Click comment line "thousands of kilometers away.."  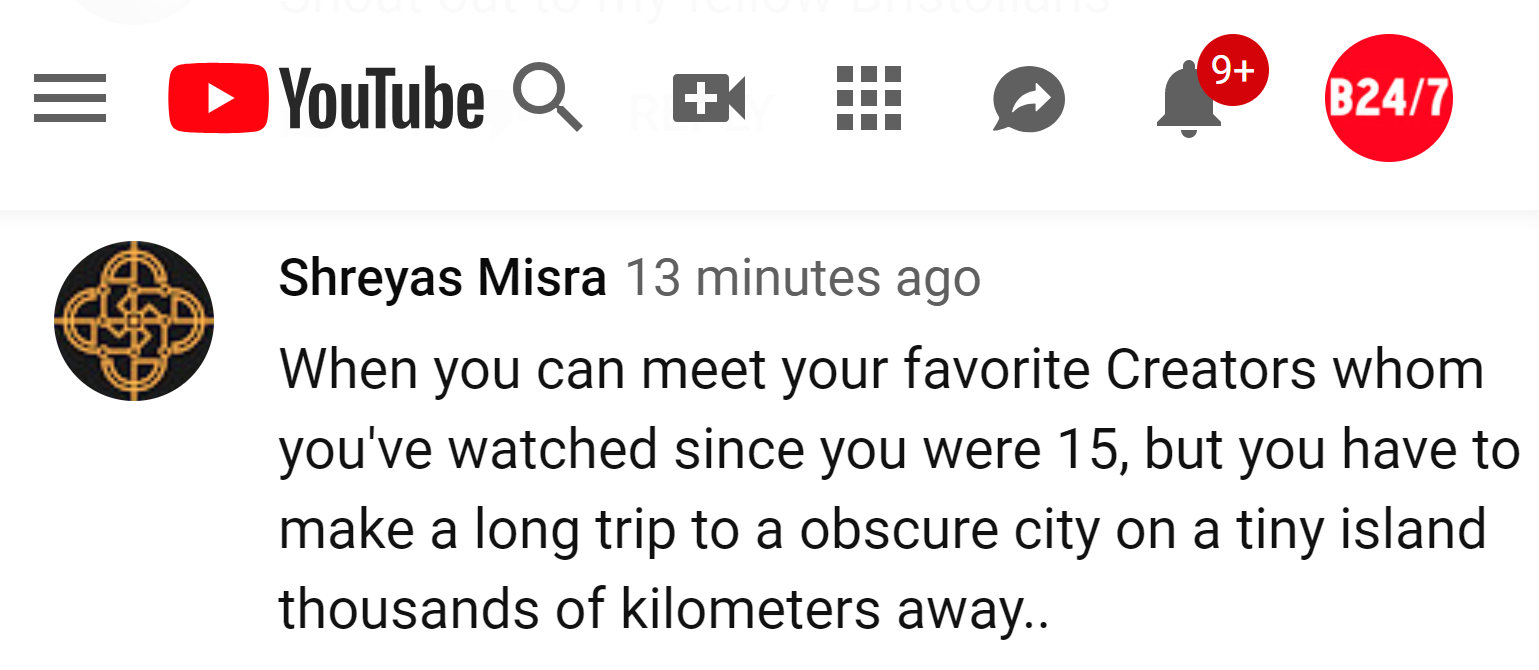(663, 608)
